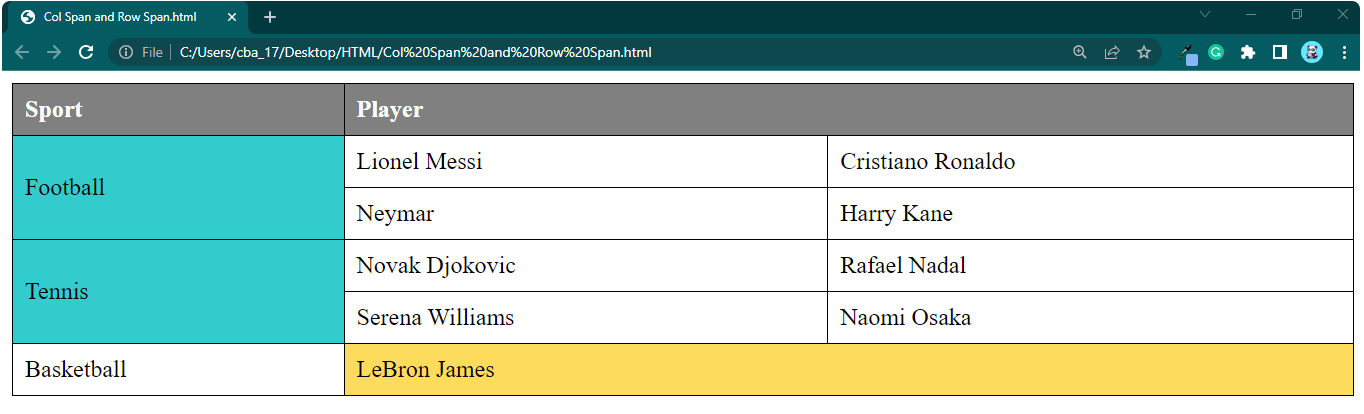This screenshot has width=1364, height=414.
Task: View site information for the file
Action: (x=126, y=52)
